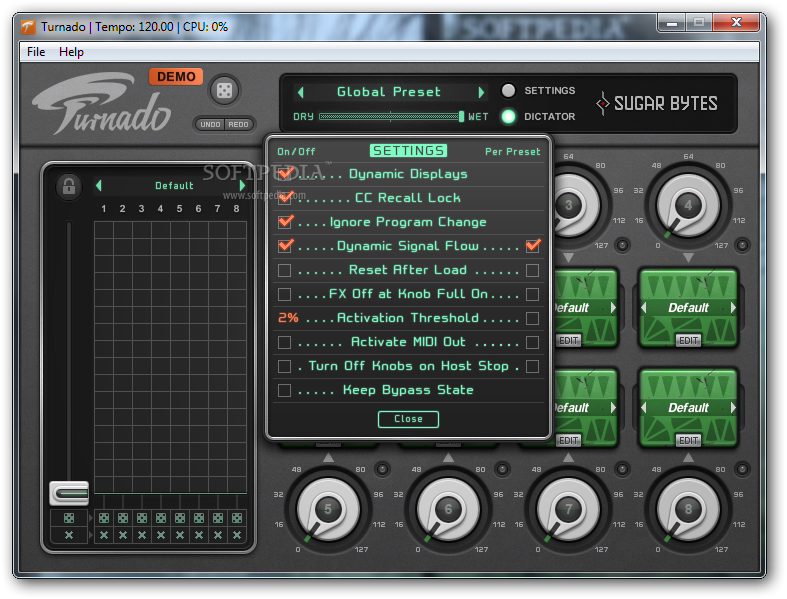This screenshot has height=599, width=787.
Task: Click the up triangle above knob 5
Action: pyautogui.click(x=328, y=457)
